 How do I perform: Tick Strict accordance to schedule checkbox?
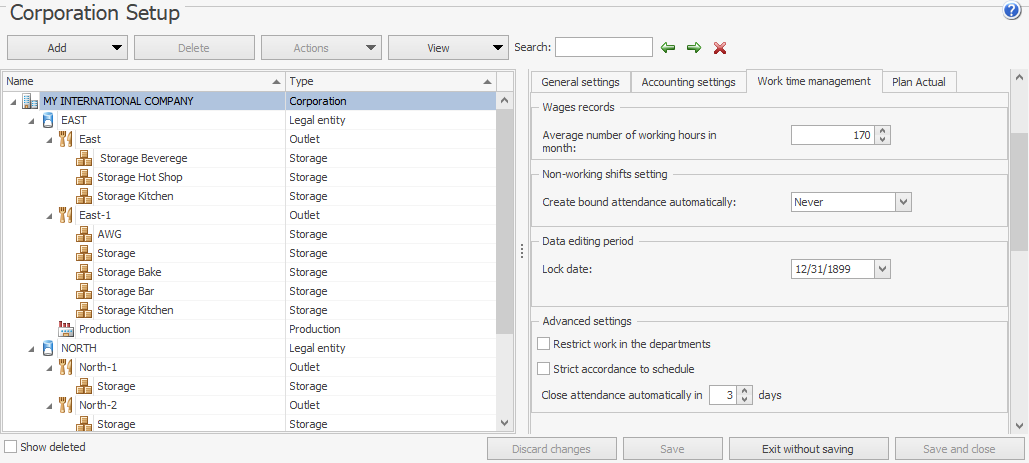coord(545,369)
